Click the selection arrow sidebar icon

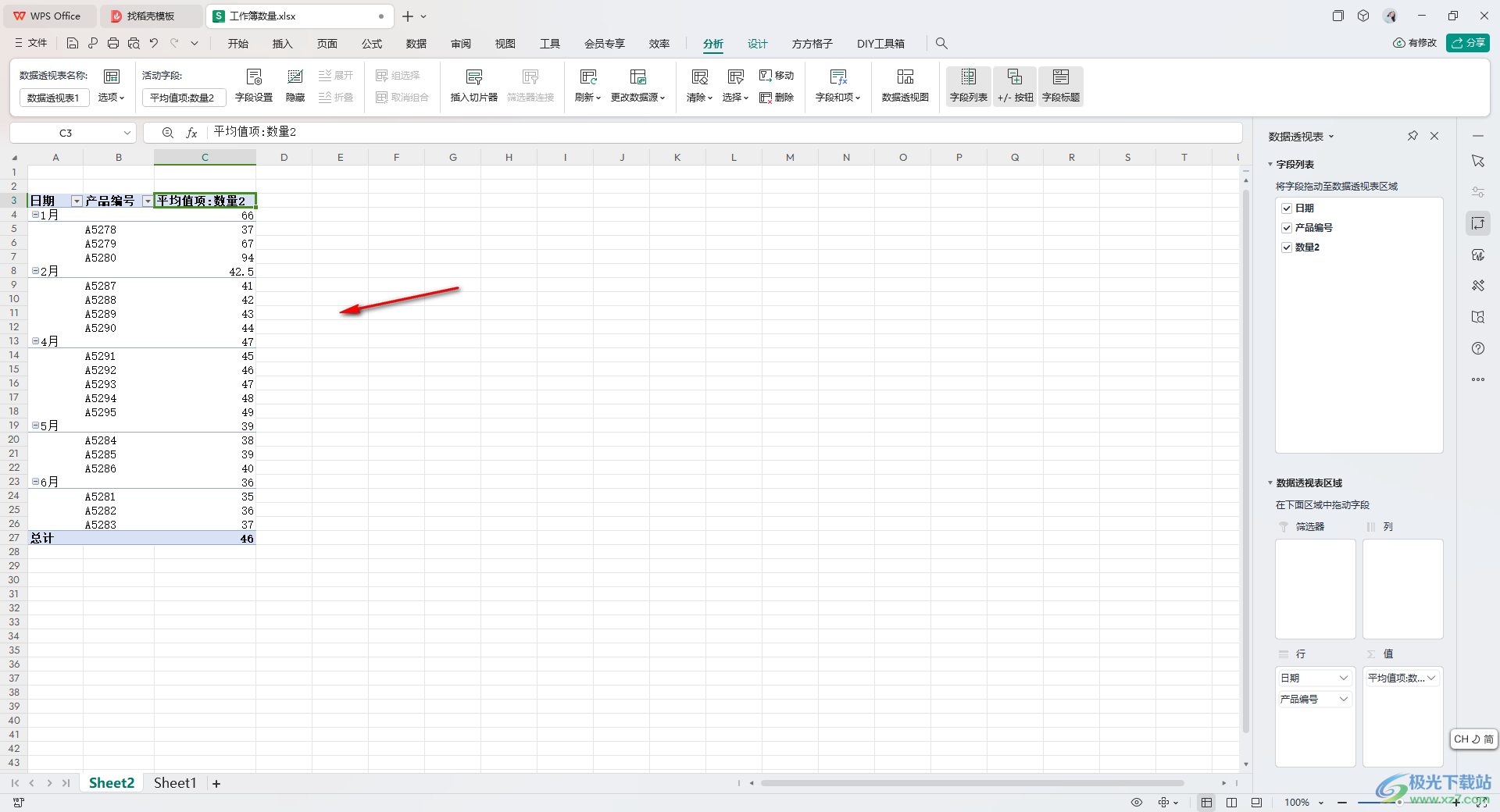tap(1478, 161)
